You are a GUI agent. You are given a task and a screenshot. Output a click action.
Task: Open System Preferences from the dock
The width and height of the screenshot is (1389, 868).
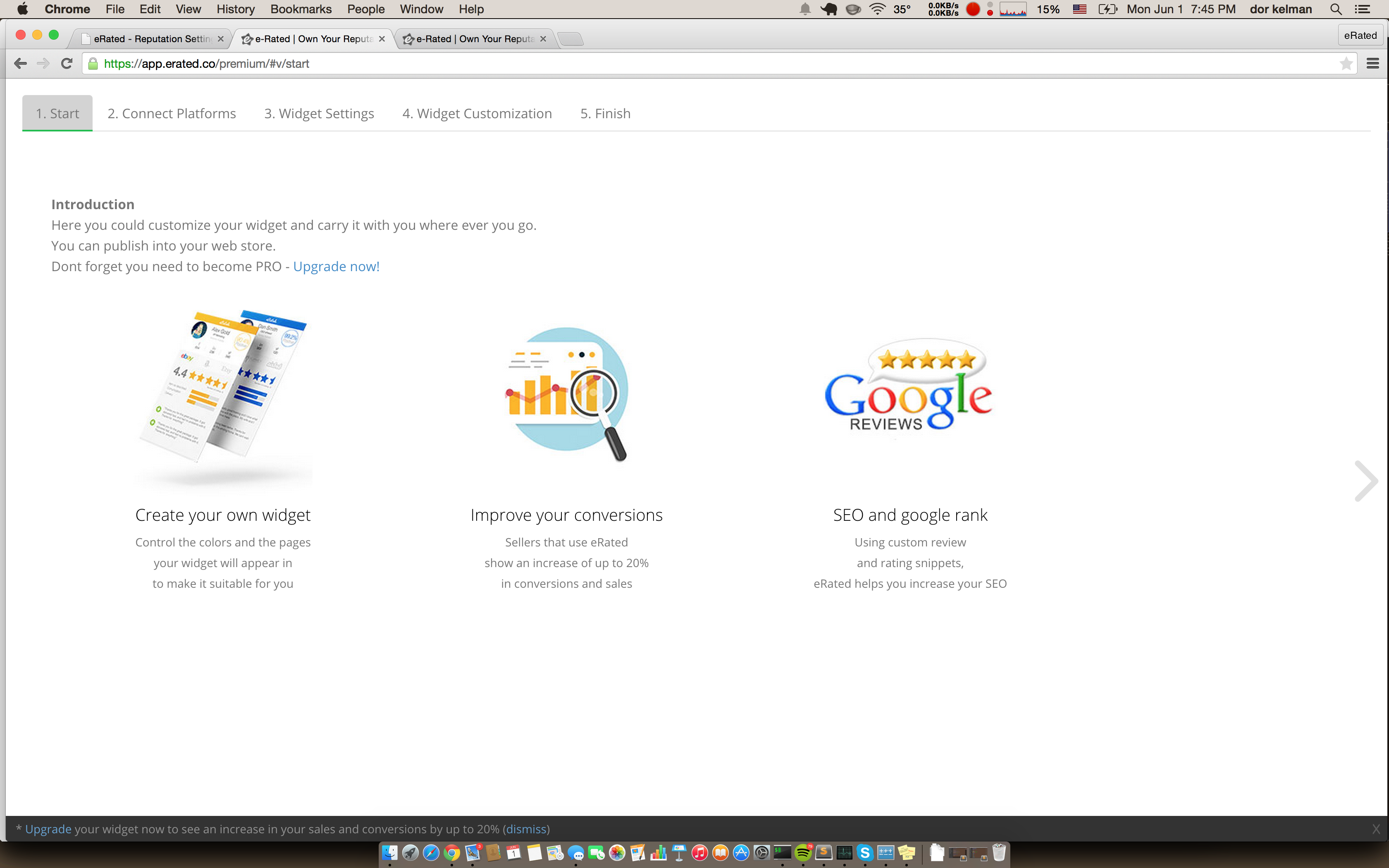(761, 853)
